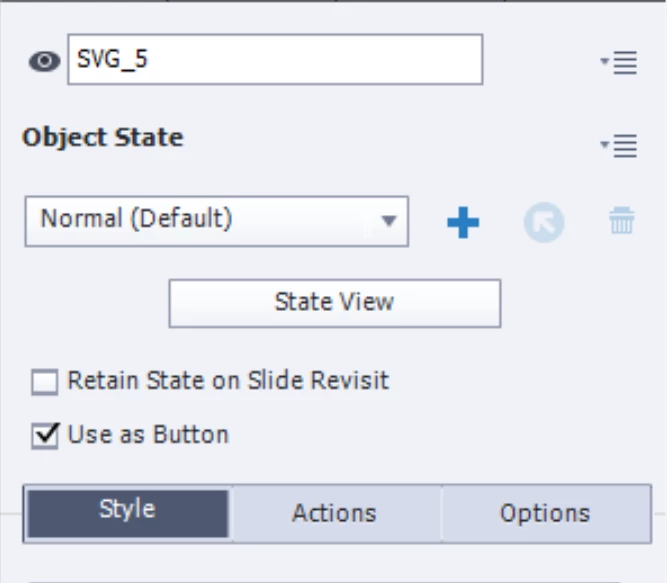Click the Retain State on Slide Revisit label
667x583 pixels.
pos(228,380)
